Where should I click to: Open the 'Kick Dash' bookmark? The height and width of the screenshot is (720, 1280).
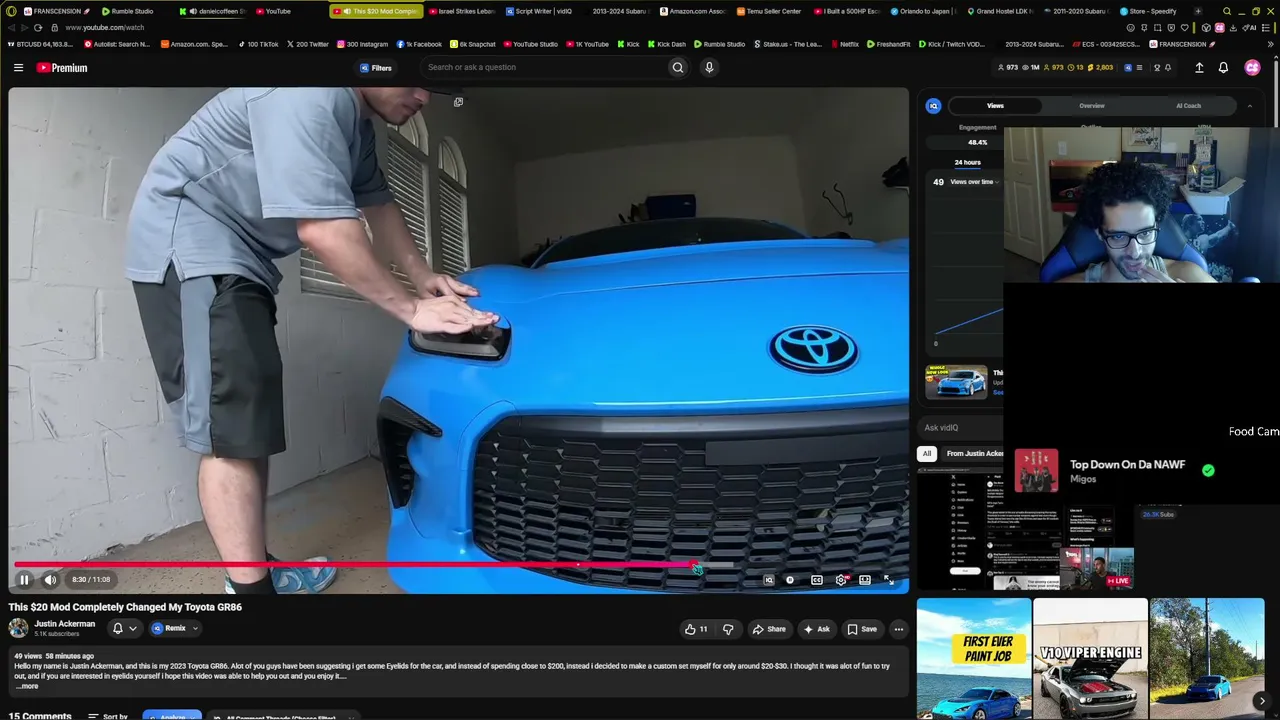click(x=666, y=44)
